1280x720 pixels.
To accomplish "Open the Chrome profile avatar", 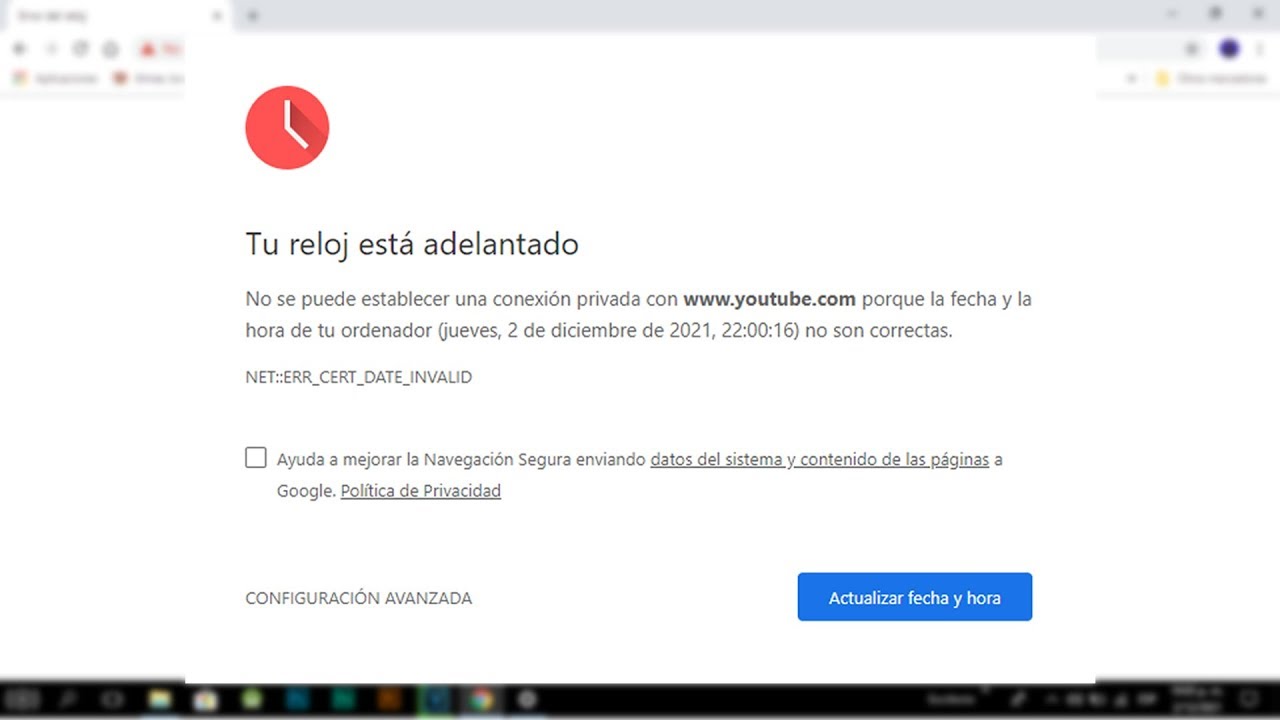I will 1229,49.
